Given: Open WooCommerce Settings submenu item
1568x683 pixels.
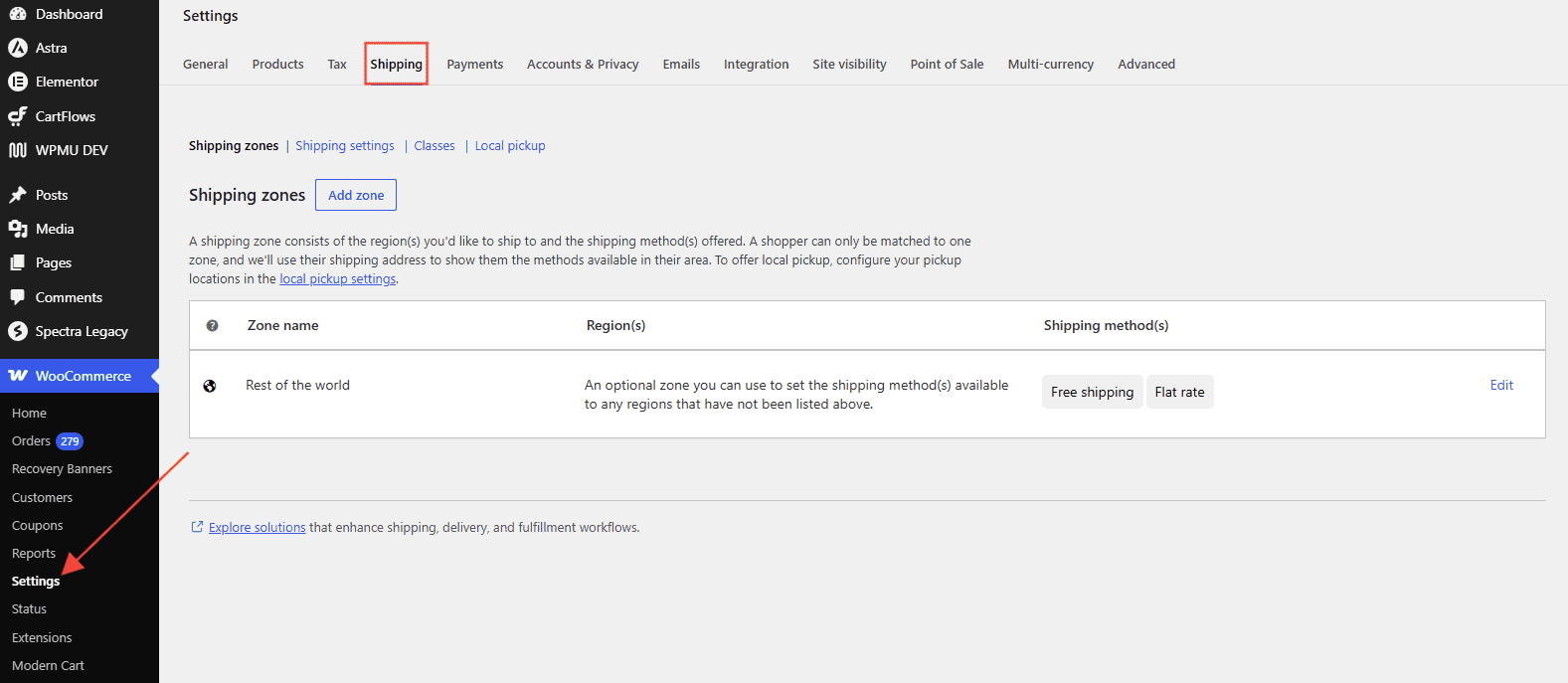Looking at the screenshot, I should point(36,581).
